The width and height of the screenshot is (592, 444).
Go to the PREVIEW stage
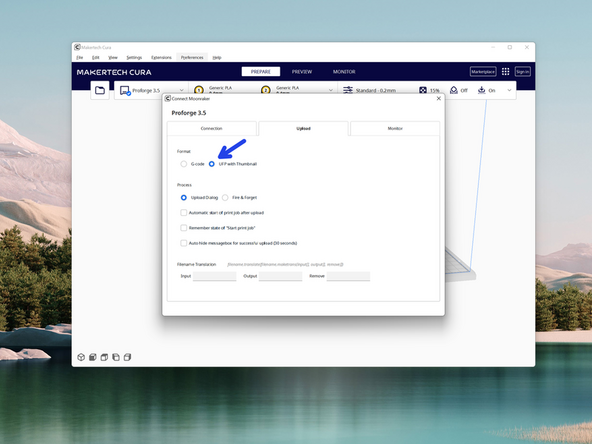point(302,71)
